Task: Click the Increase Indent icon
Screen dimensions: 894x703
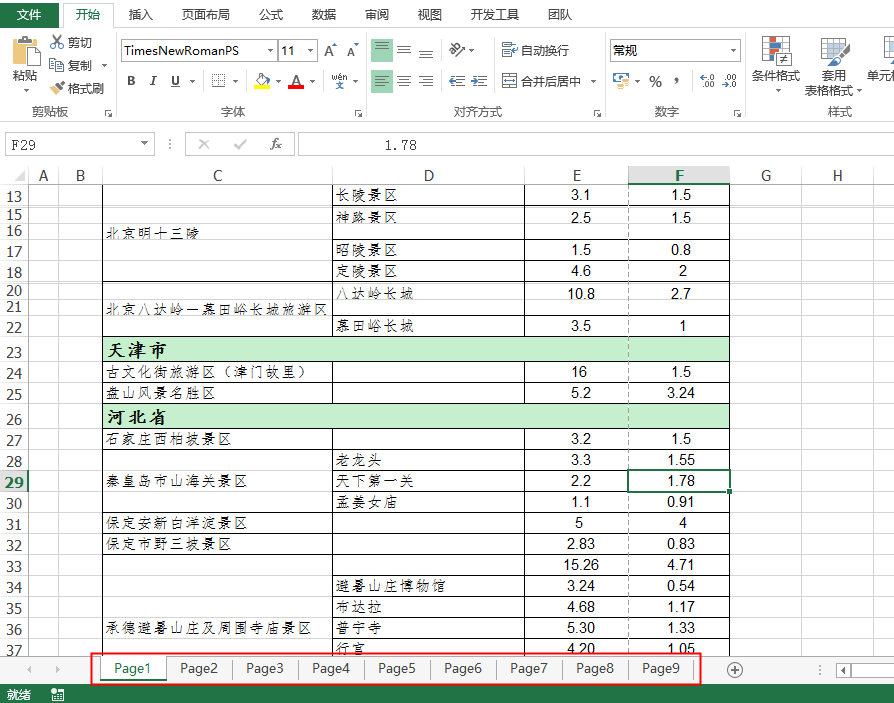Action: tap(480, 81)
